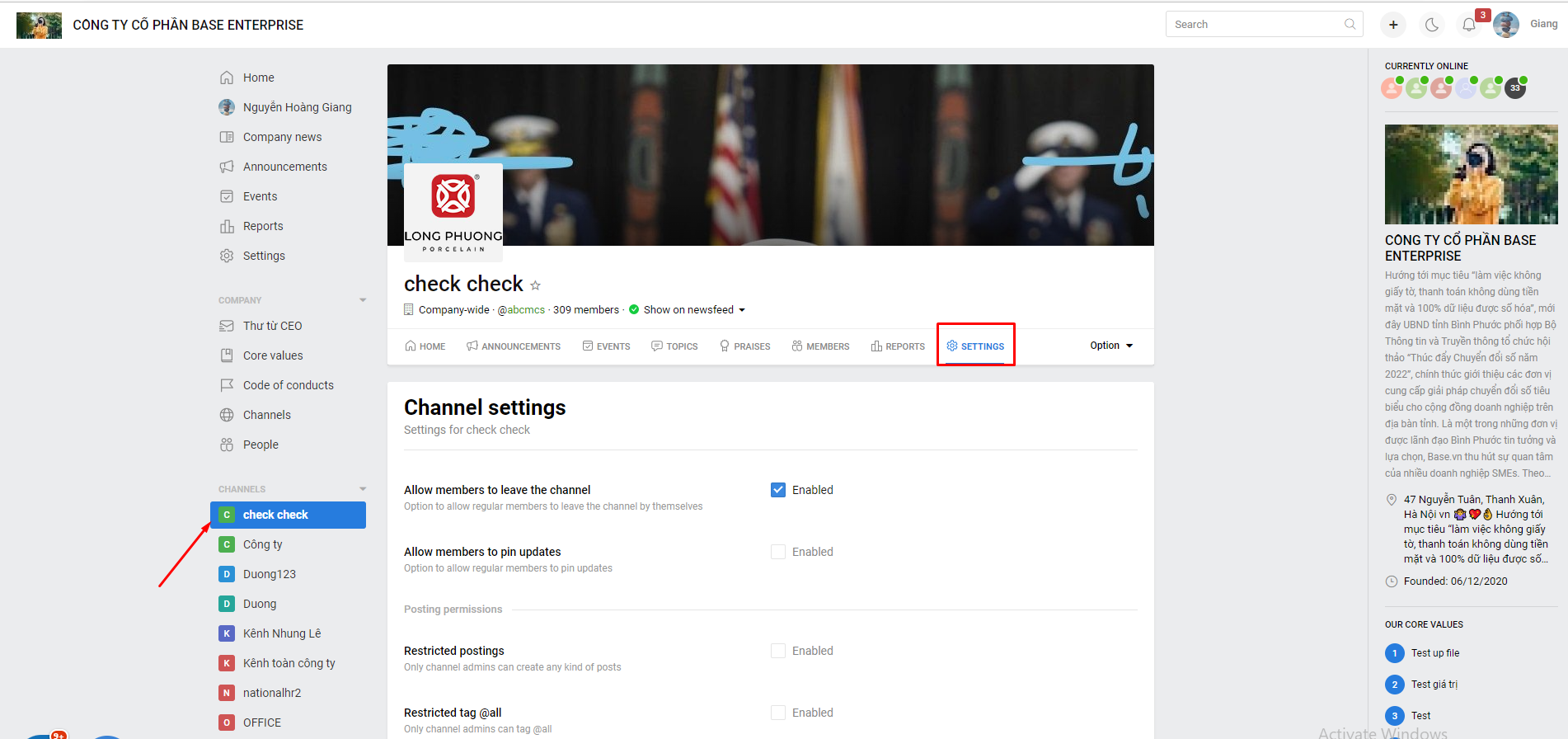Open the Option dropdown

click(1111, 346)
